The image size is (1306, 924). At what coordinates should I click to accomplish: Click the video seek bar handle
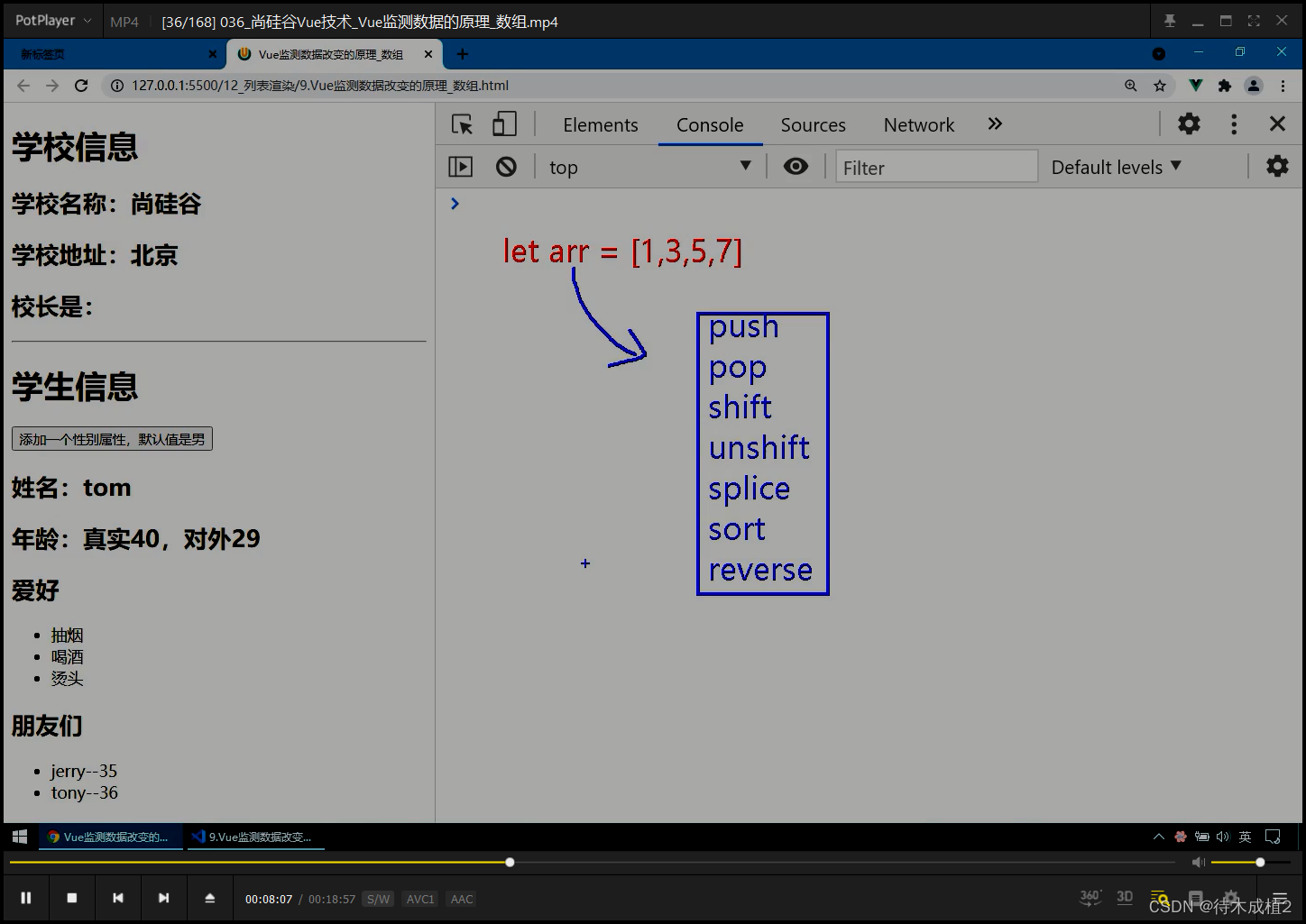pos(510,863)
